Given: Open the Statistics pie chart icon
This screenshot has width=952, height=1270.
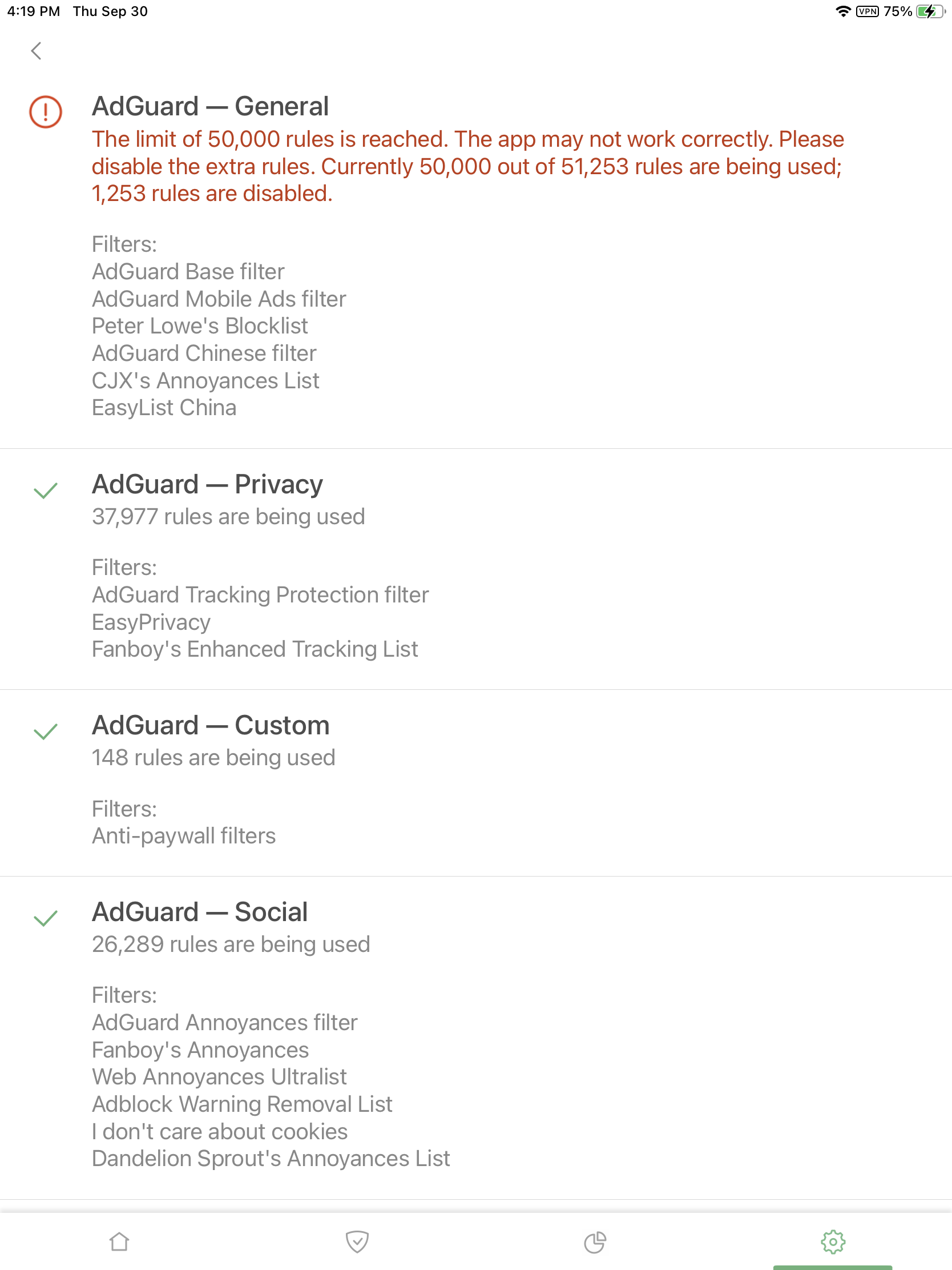Looking at the screenshot, I should click(595, 1242).
